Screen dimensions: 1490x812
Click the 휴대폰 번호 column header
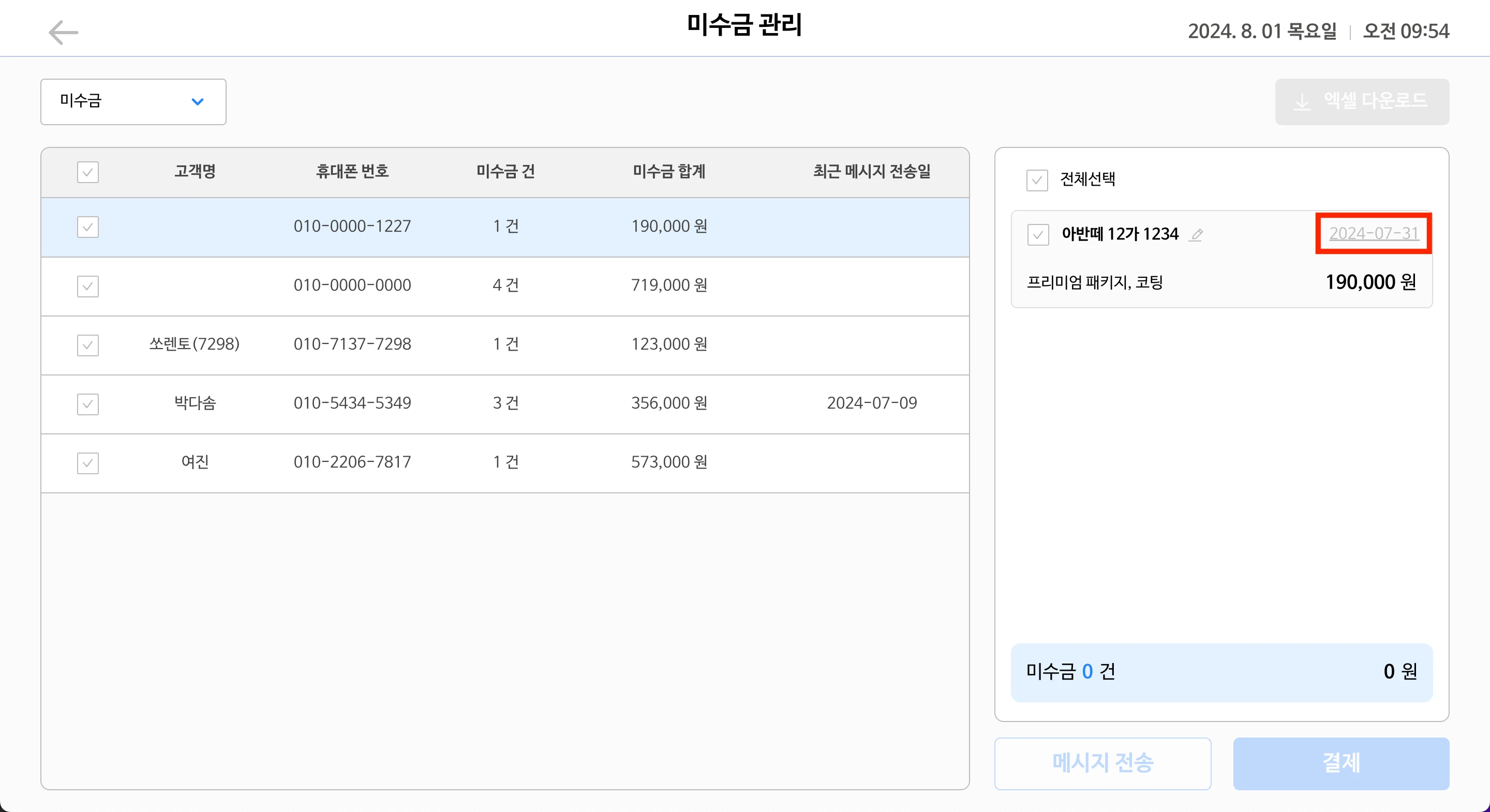(x=352, y=171)
